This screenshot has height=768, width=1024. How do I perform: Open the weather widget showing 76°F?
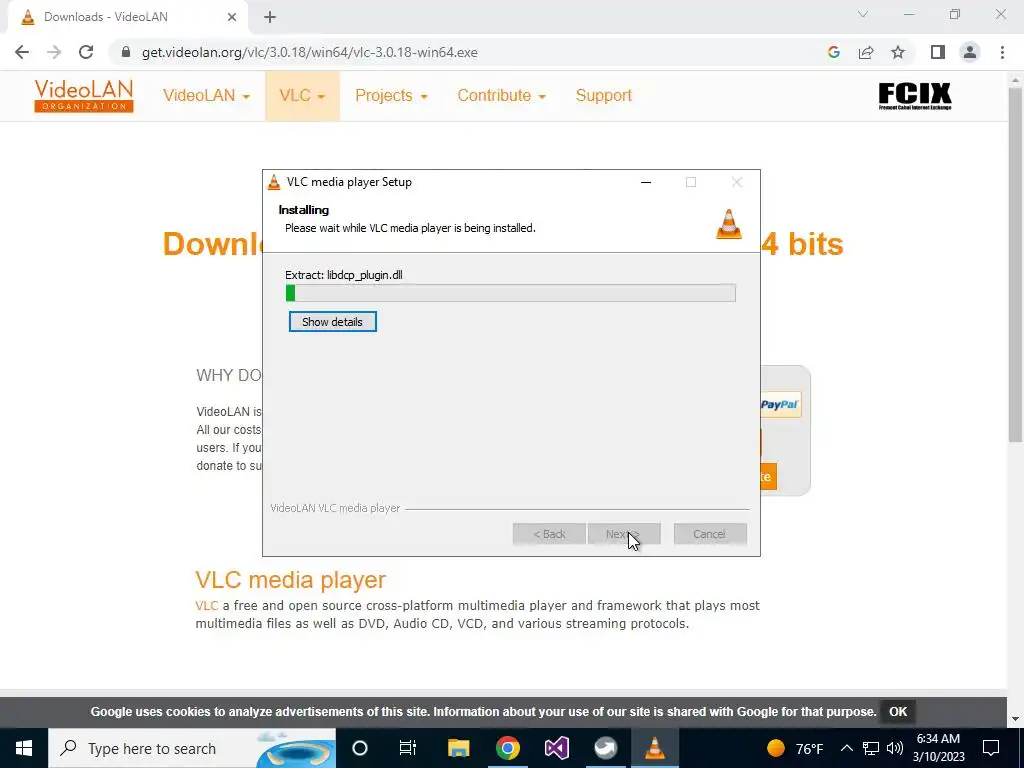795,748
